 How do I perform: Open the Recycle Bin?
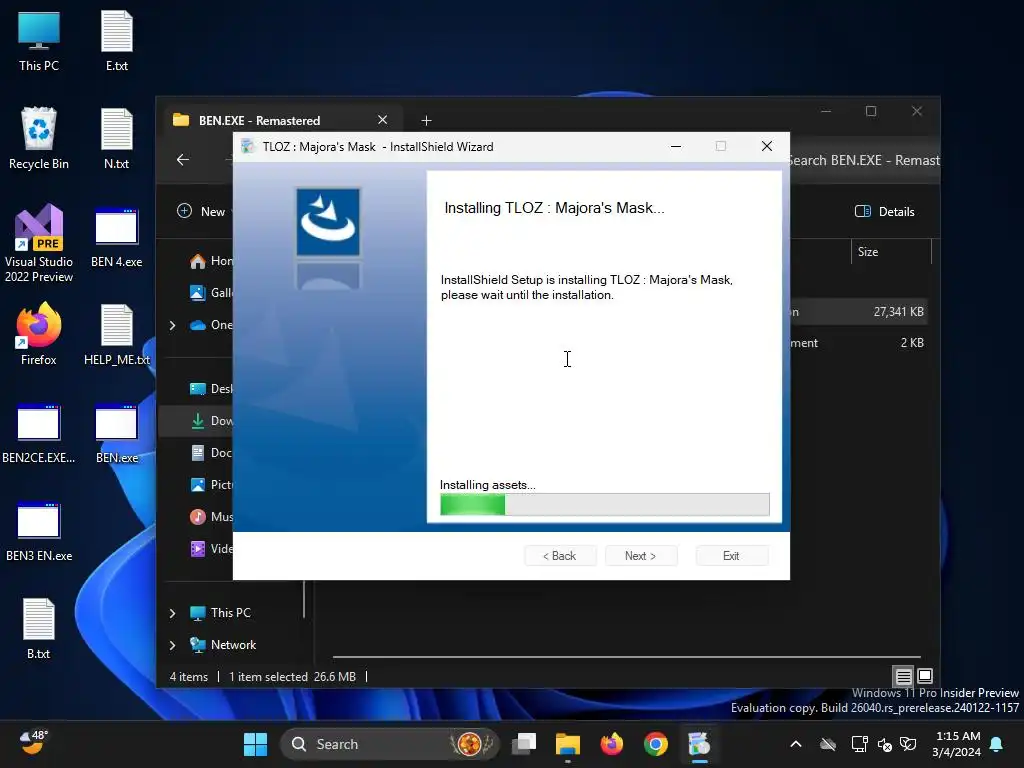click(x=39, y=138)
